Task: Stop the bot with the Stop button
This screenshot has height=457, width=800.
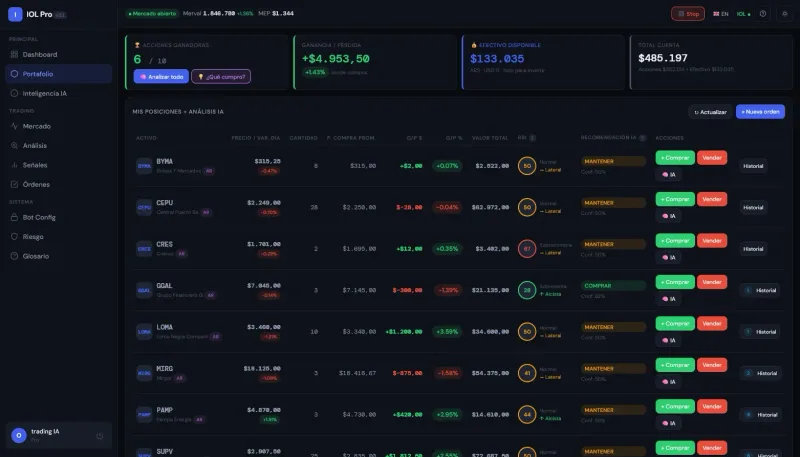Action: click(x=688, y=14)
